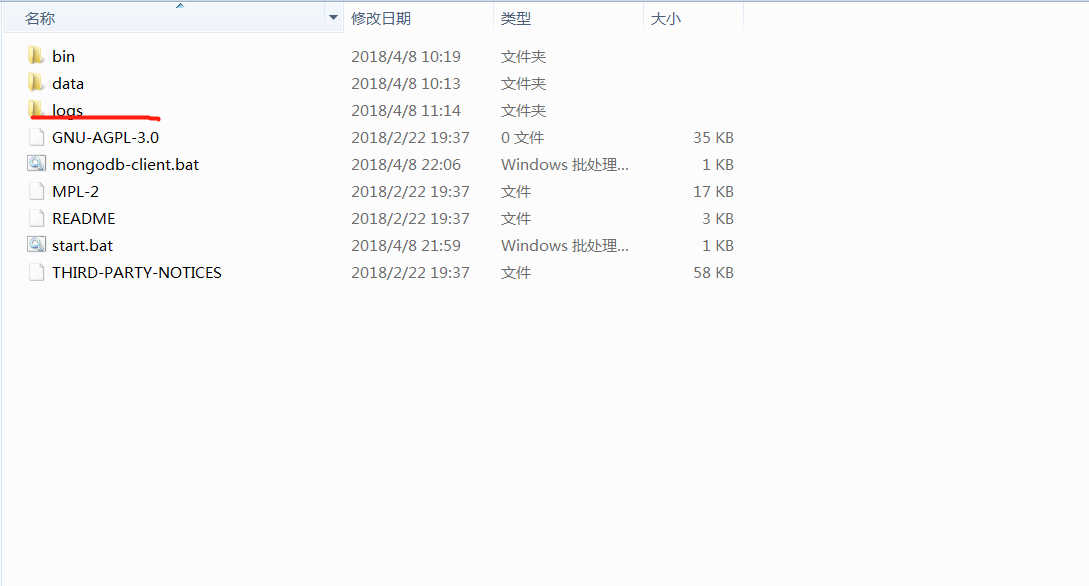The width and height of the screenshot is (1089, 586).
Task: Select the file name 'bin'
Action: (x=63, y=56)
